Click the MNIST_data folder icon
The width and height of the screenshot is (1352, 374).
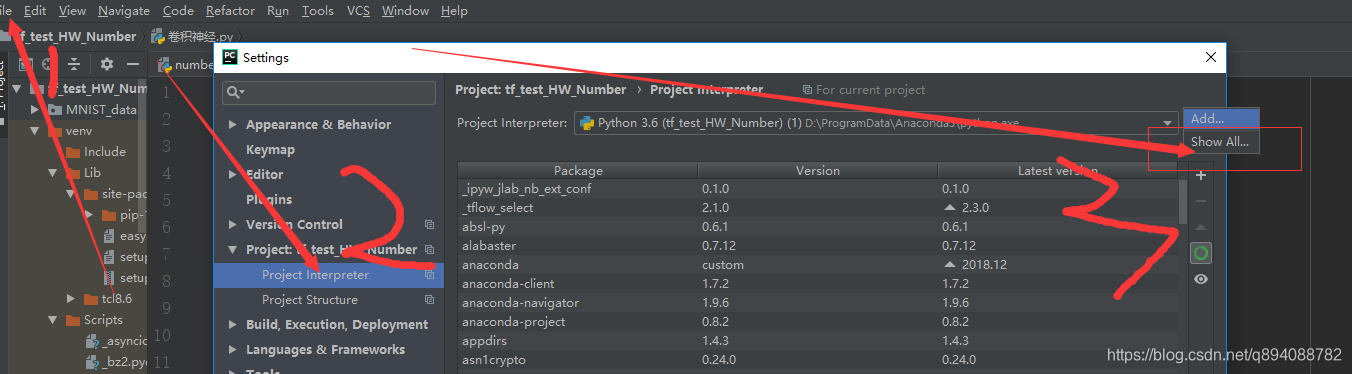tap(56, 110)
